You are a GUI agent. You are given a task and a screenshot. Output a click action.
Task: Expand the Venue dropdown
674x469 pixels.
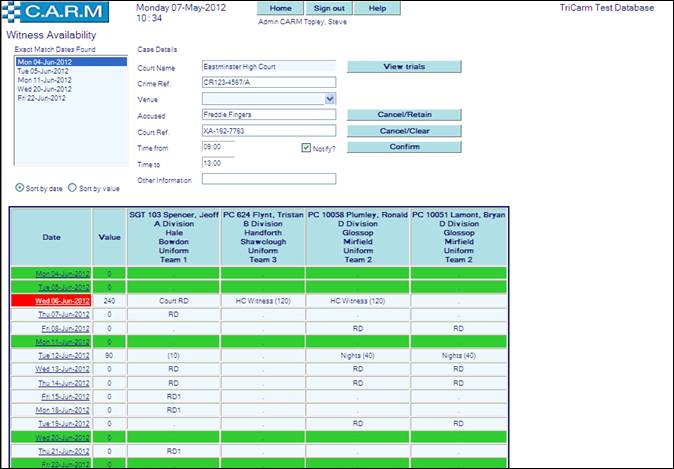(330, 99)
